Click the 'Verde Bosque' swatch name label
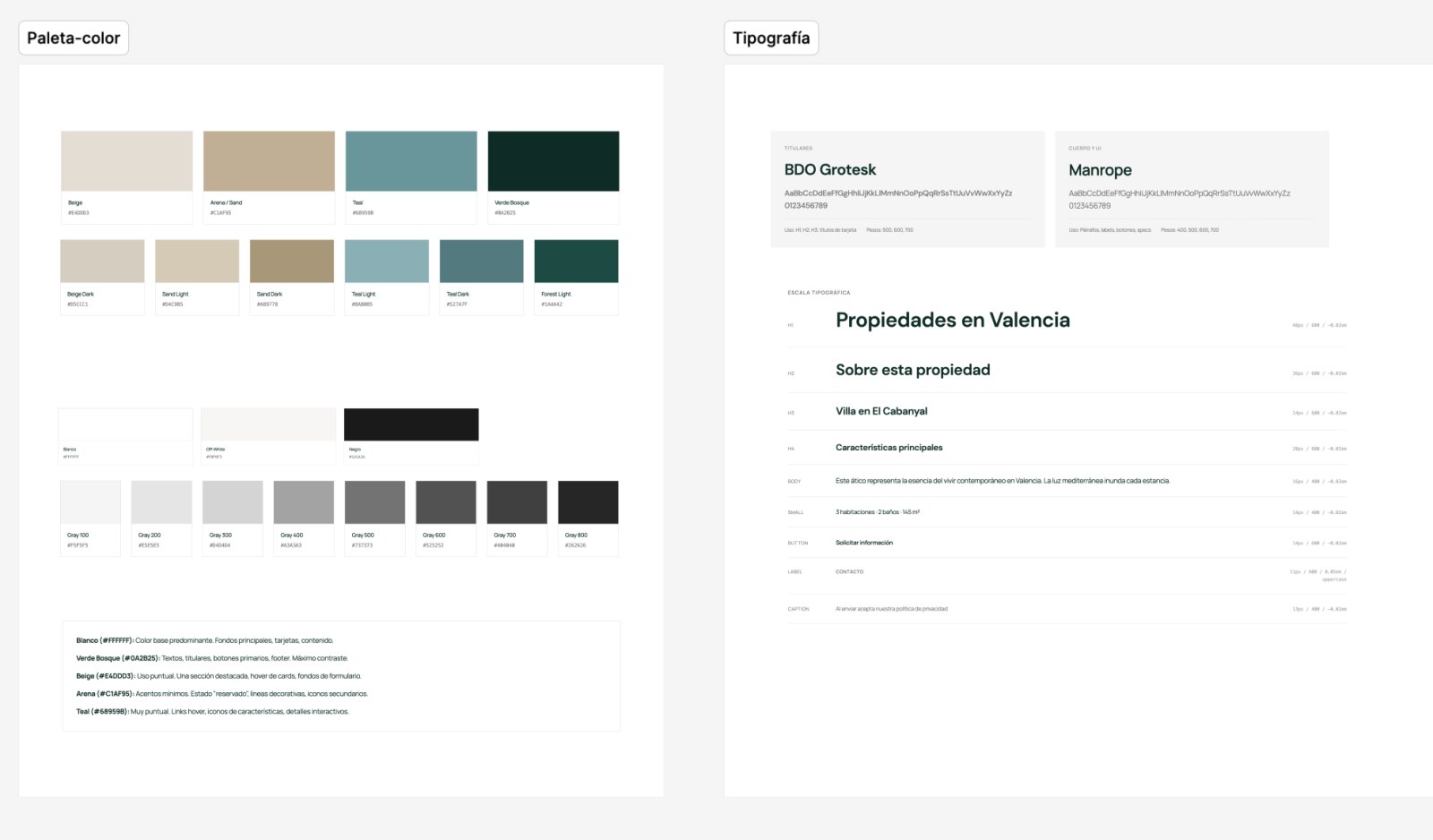Image resolution: width=1433 pixels, height=840 pixels. (x=512, y=203)
